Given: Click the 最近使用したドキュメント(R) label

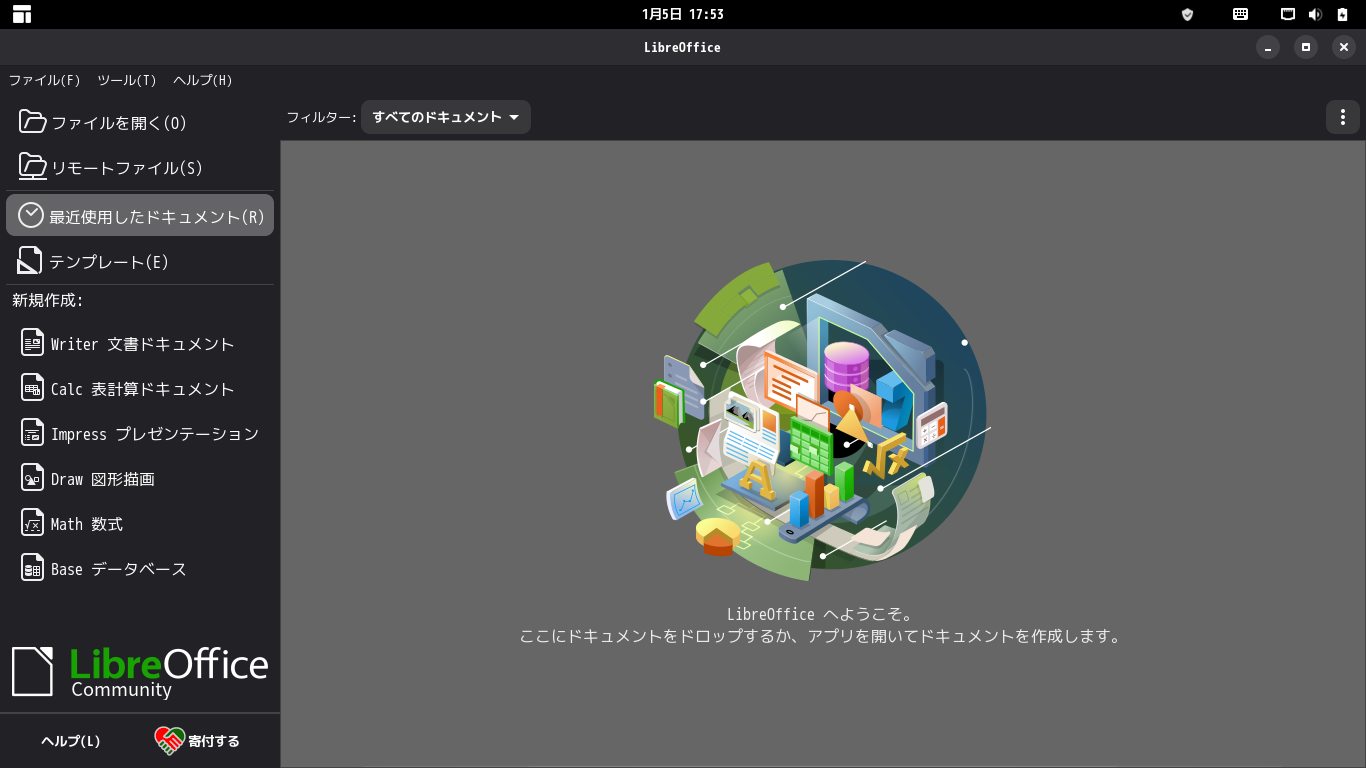Looking at the screenshot, I should click(157, 216).
